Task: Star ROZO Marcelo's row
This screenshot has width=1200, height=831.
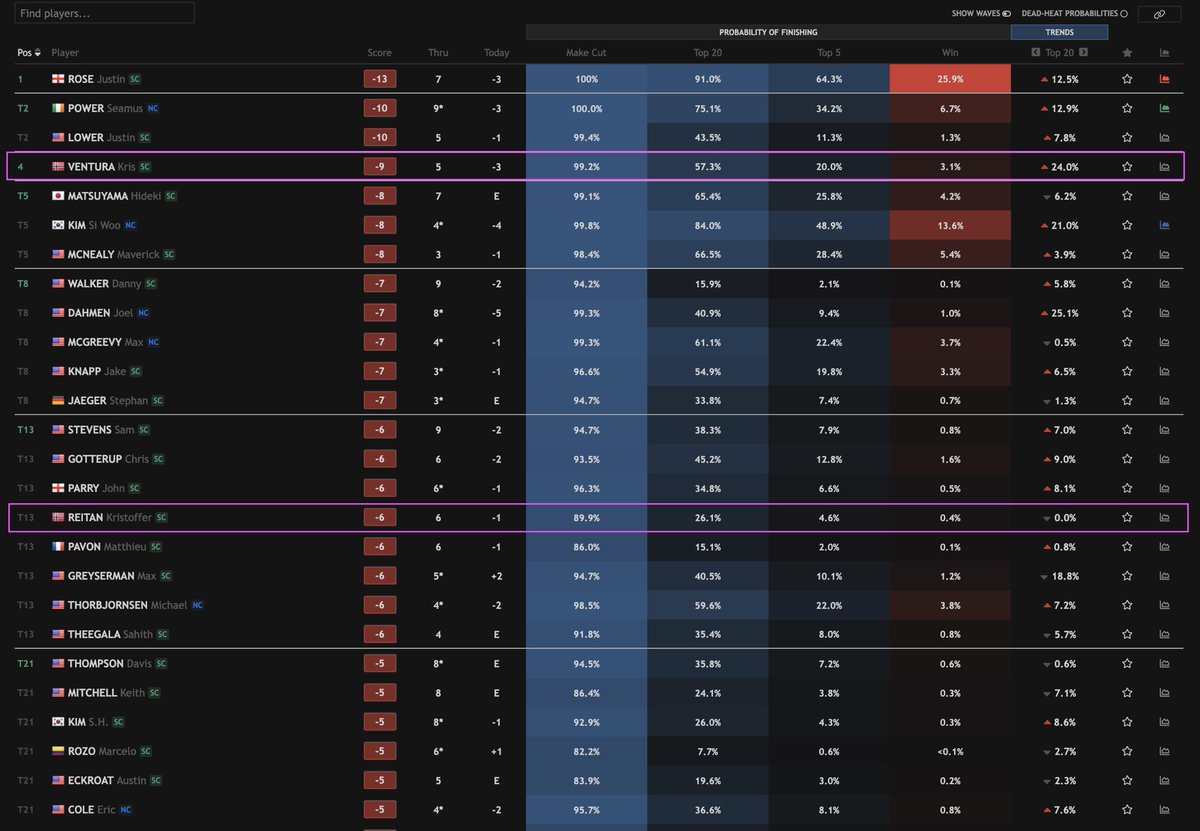Action: 1127,751
